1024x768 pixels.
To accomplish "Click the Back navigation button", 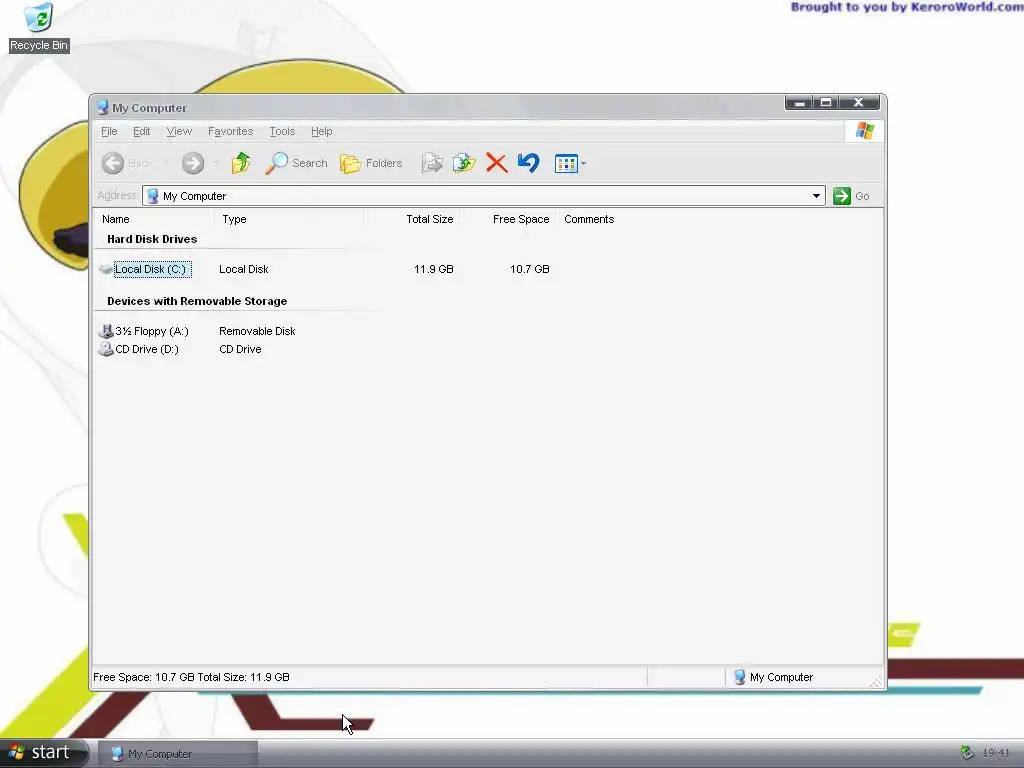I will [127, 163].
